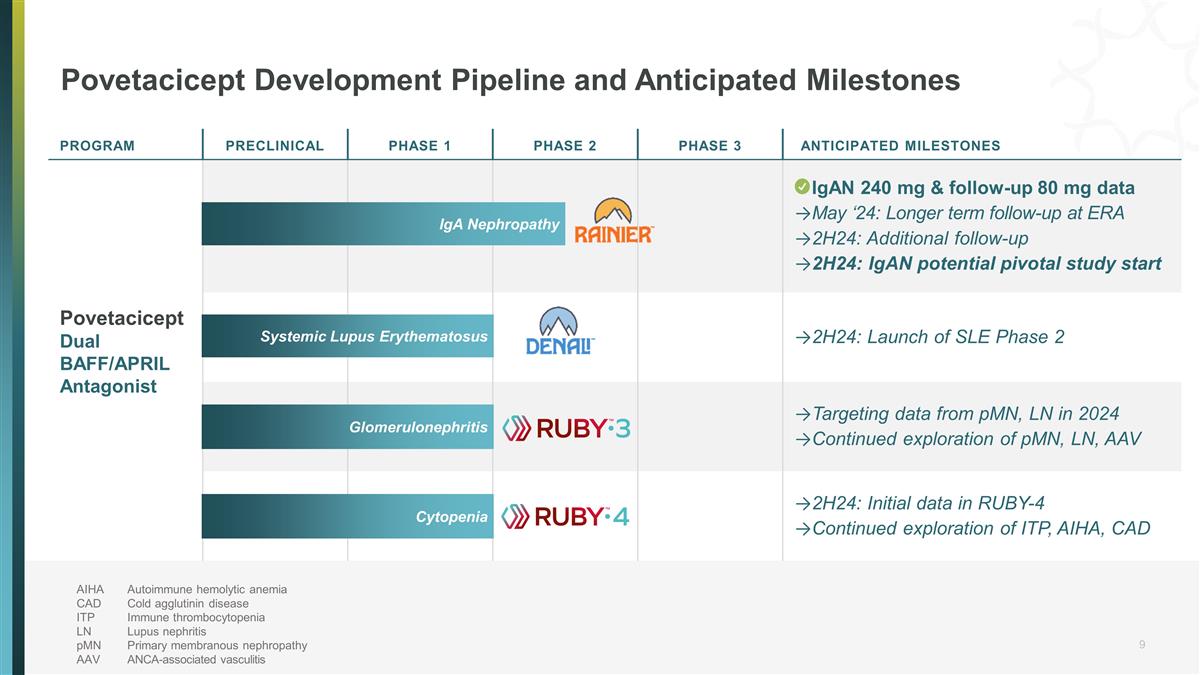Click the IgA Nephropathy progress bar
This screenshot has width=1200, height=675.
tap(383, 224)
